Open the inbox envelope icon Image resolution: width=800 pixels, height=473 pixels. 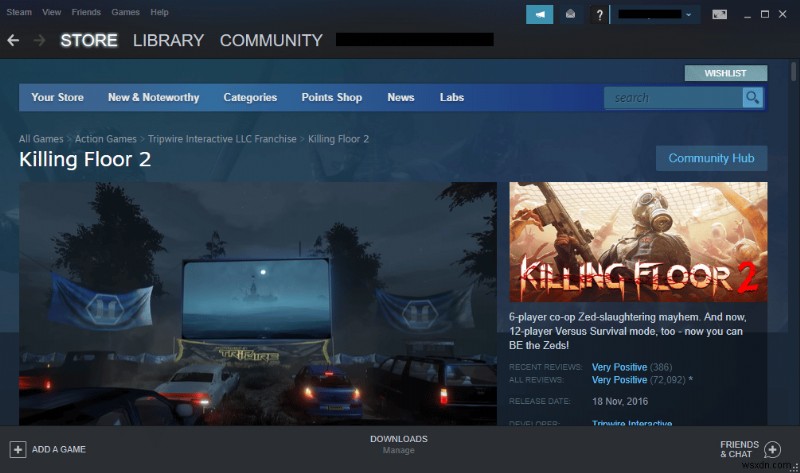click(570, 14)
